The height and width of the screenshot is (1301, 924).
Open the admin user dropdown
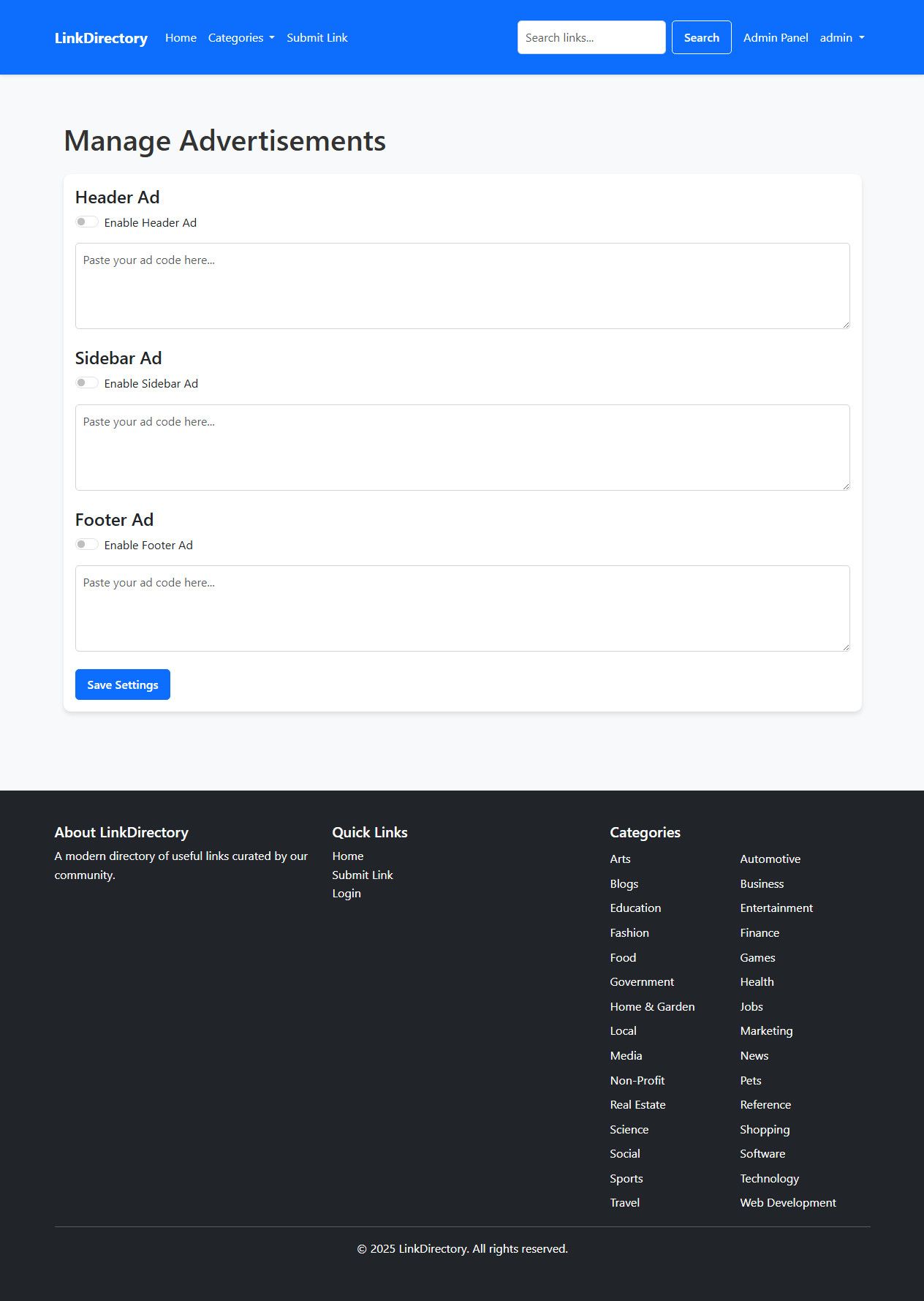842,38
